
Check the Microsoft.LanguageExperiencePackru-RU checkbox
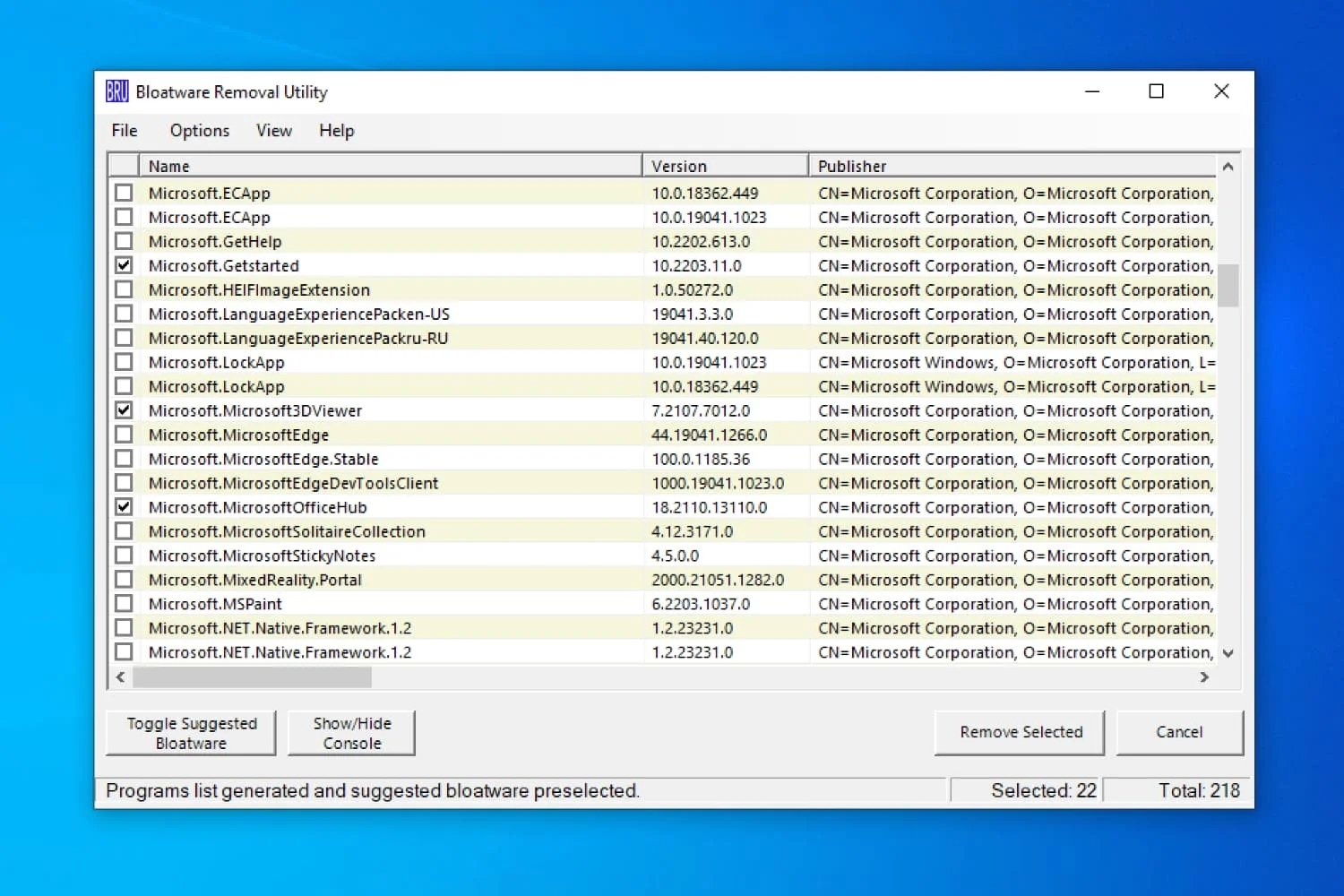[x=124, y=338]
